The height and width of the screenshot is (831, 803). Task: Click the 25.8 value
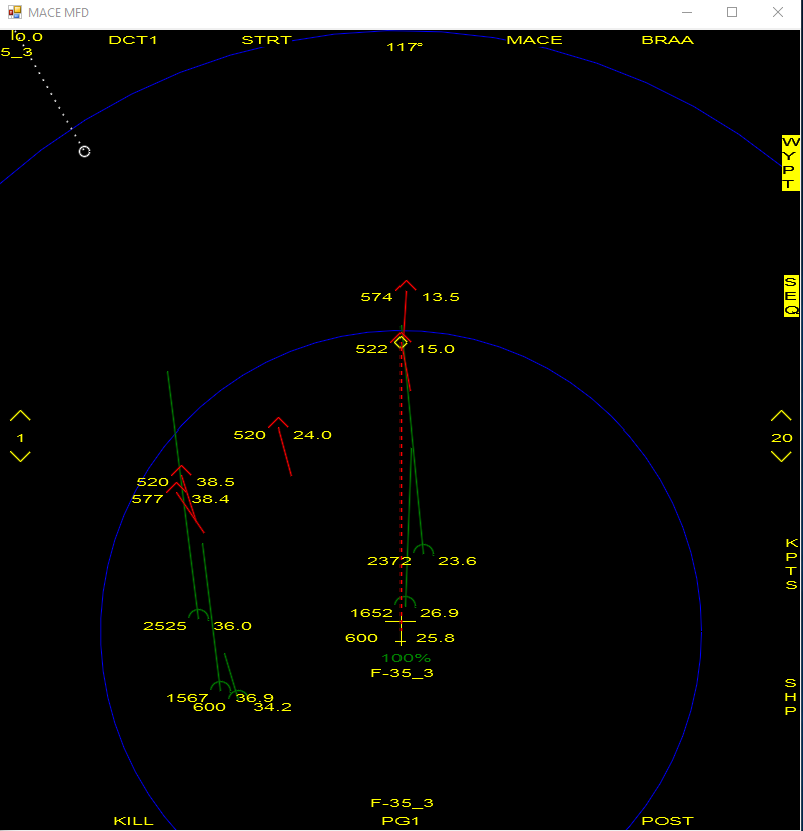click(x=435, y=638)
